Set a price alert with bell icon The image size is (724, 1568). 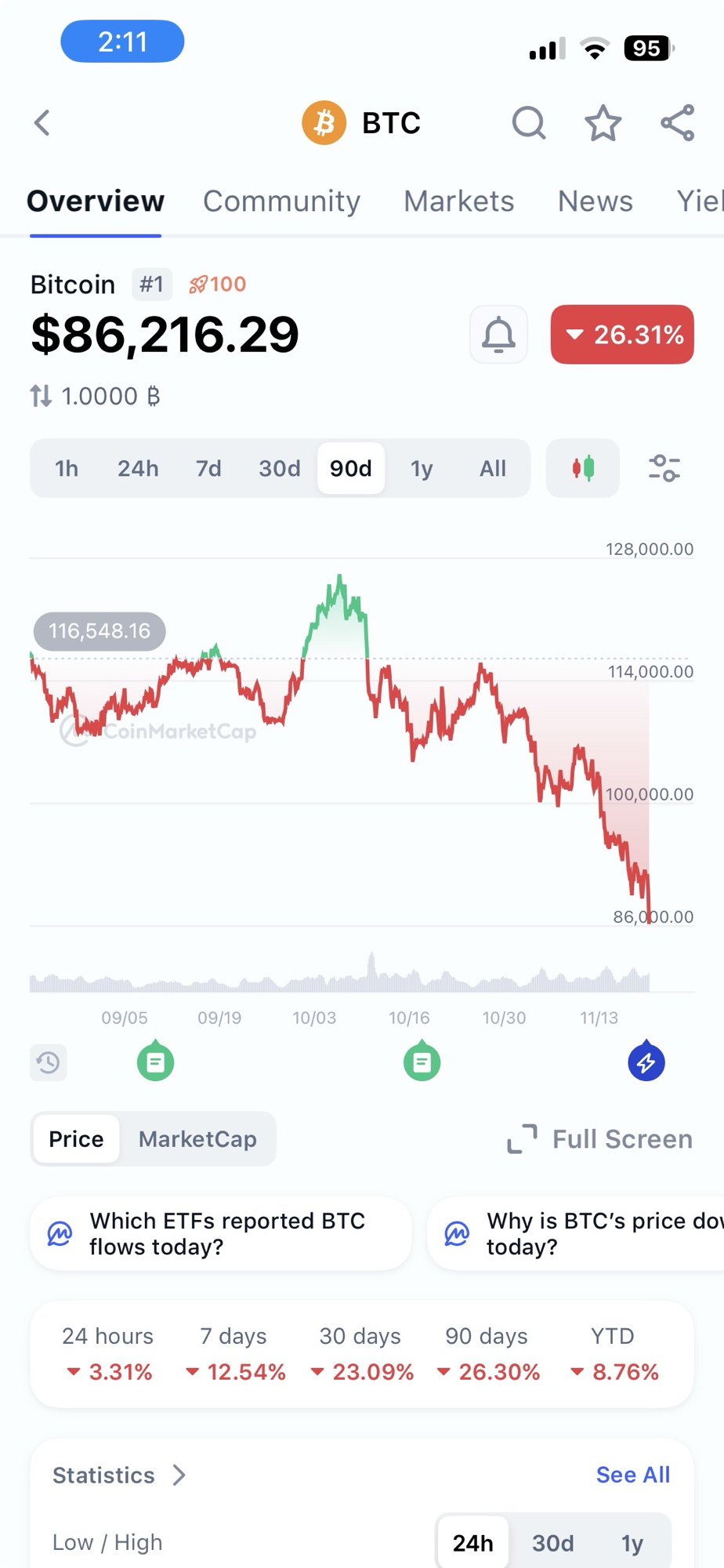pyautogui.click(x=498, y=335)
